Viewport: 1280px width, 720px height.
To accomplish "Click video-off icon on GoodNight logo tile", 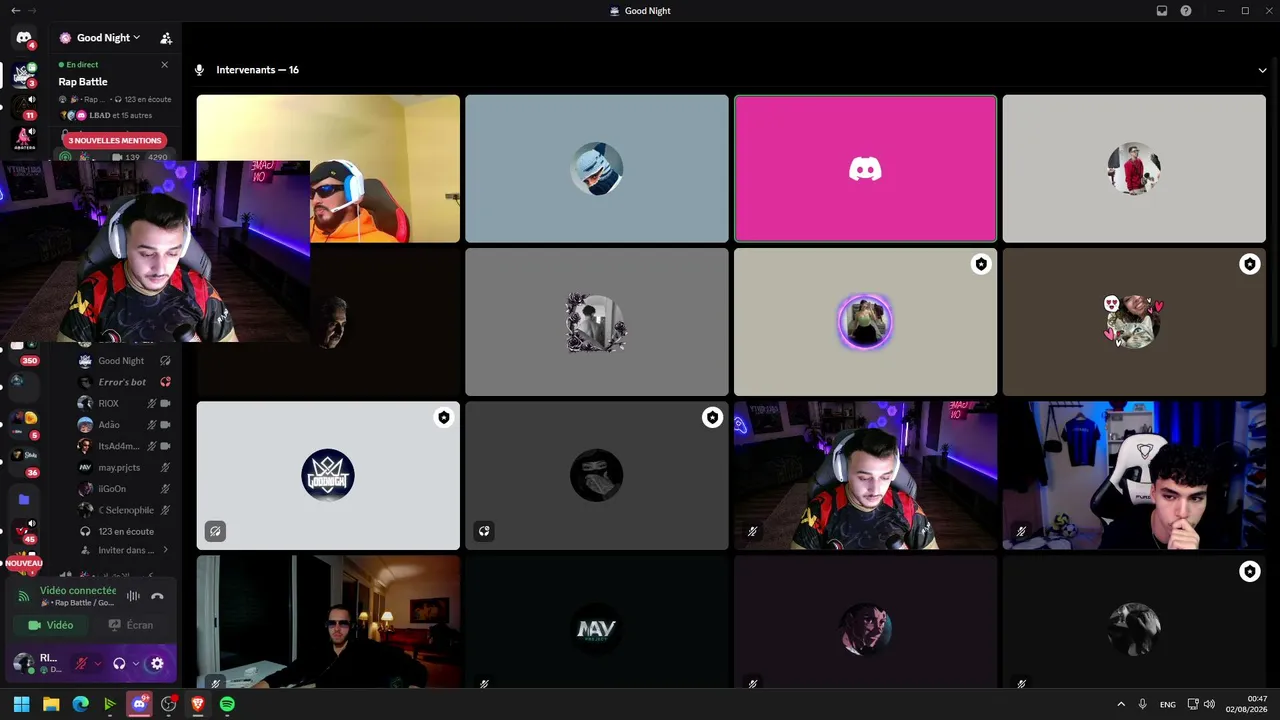I will pos(215,531).
